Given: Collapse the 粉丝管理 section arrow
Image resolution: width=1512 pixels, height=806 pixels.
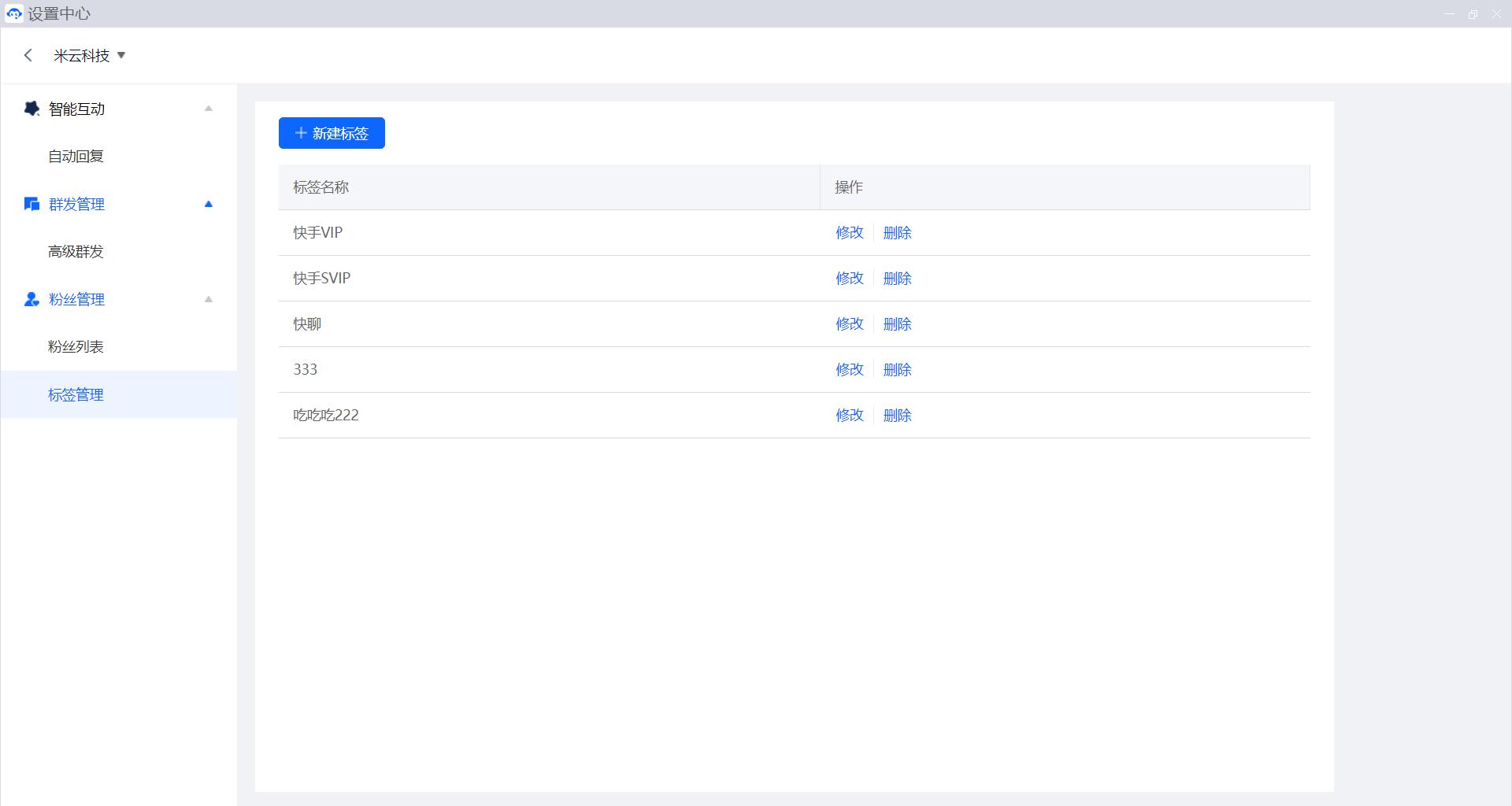Looking at the screenshot, I should tap(209, 299).
